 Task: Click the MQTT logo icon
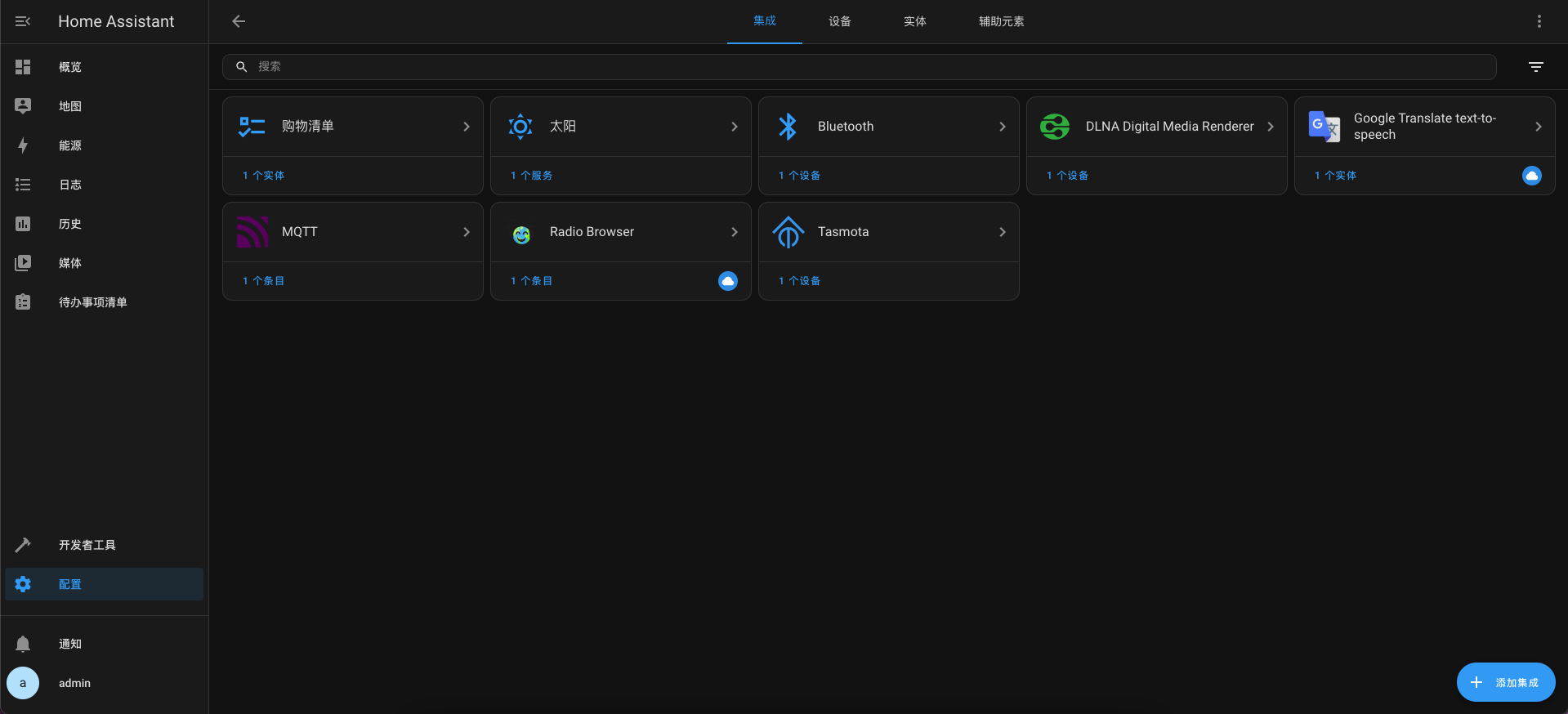coord(252,232)
